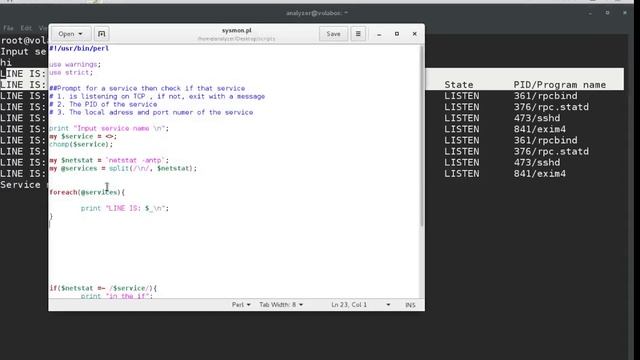The height and width of the screenshot is (360, 640).
Task: Open the Ln 23, Col 1 position dropdown
Action: (360, 305)
